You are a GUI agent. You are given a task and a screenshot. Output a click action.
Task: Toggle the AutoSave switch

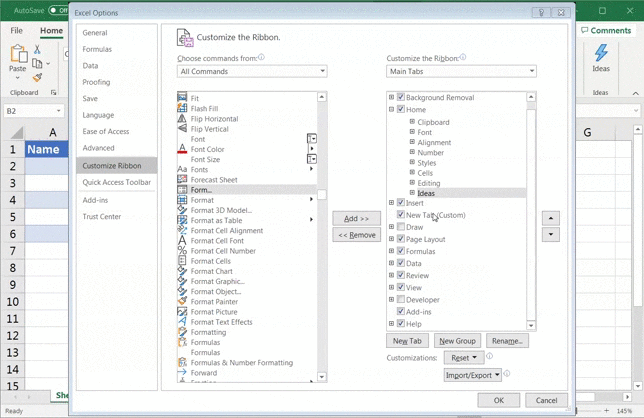point(58,10)
